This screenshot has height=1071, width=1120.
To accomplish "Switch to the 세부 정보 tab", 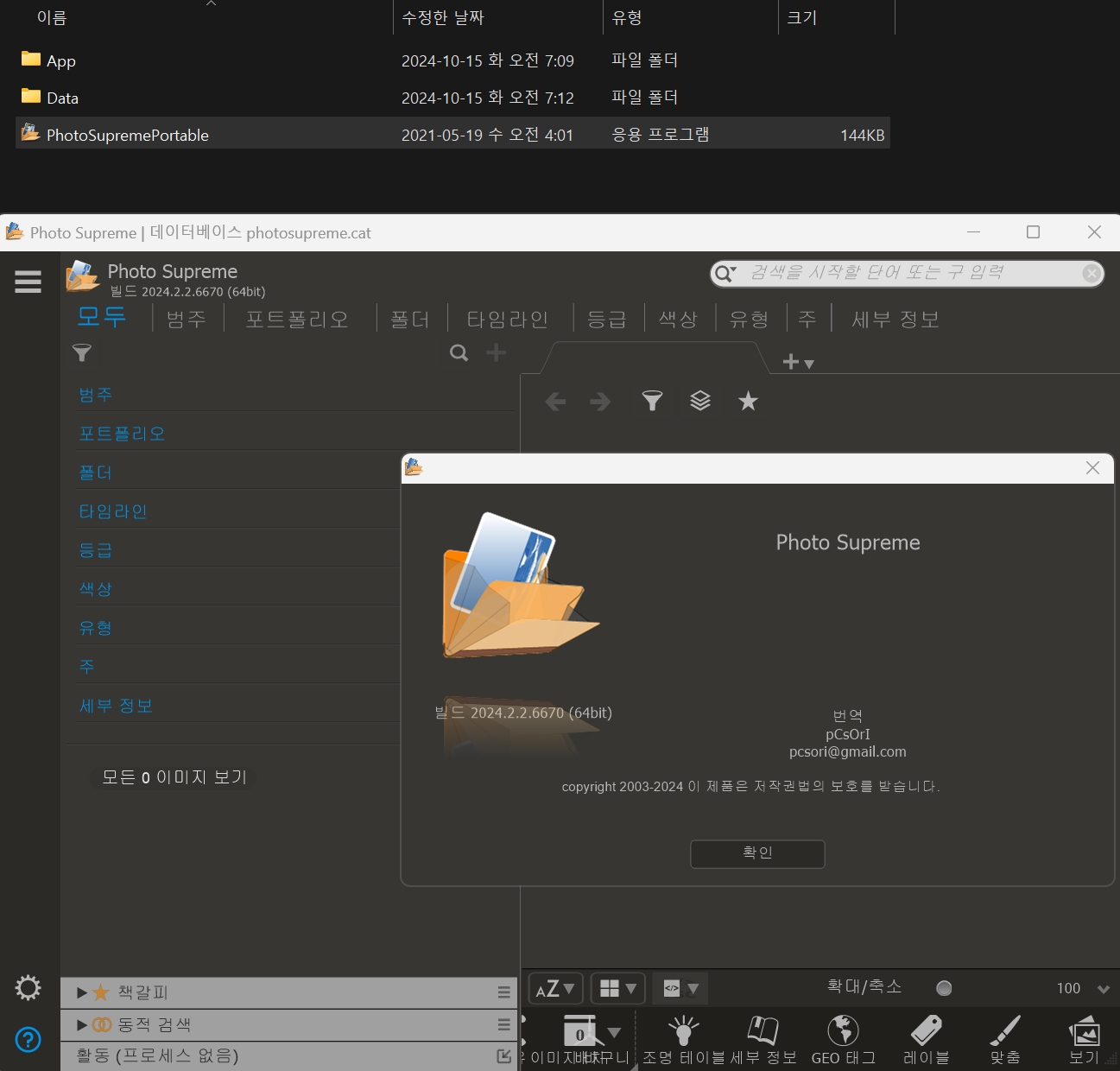I will (x=895, y=319).
